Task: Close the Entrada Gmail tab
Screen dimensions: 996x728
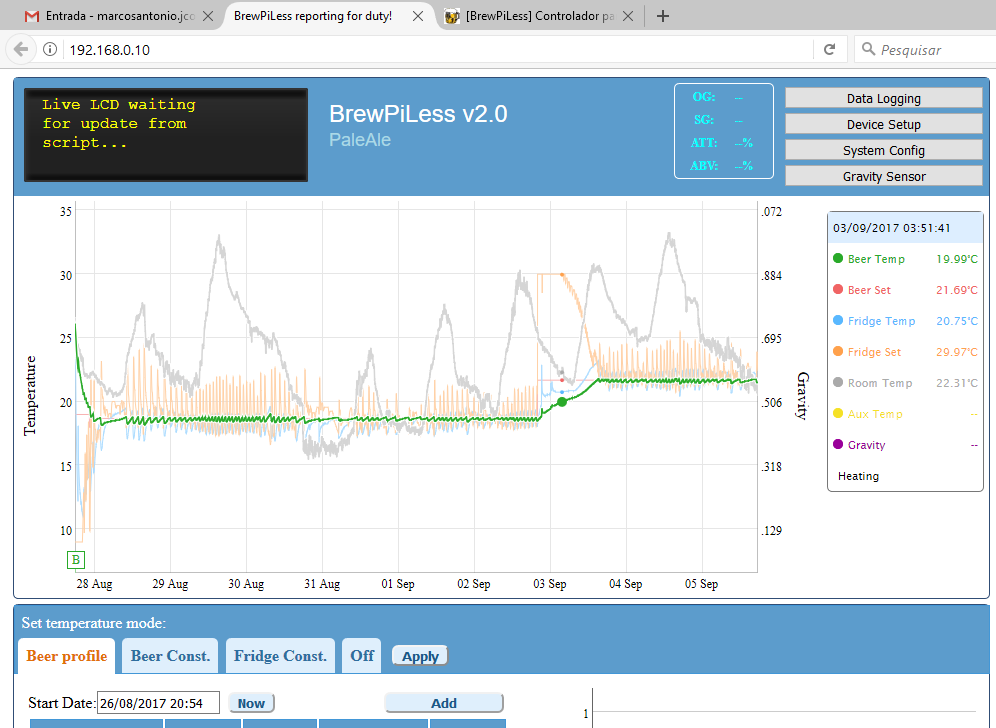Action: click(x=208, y=17)
